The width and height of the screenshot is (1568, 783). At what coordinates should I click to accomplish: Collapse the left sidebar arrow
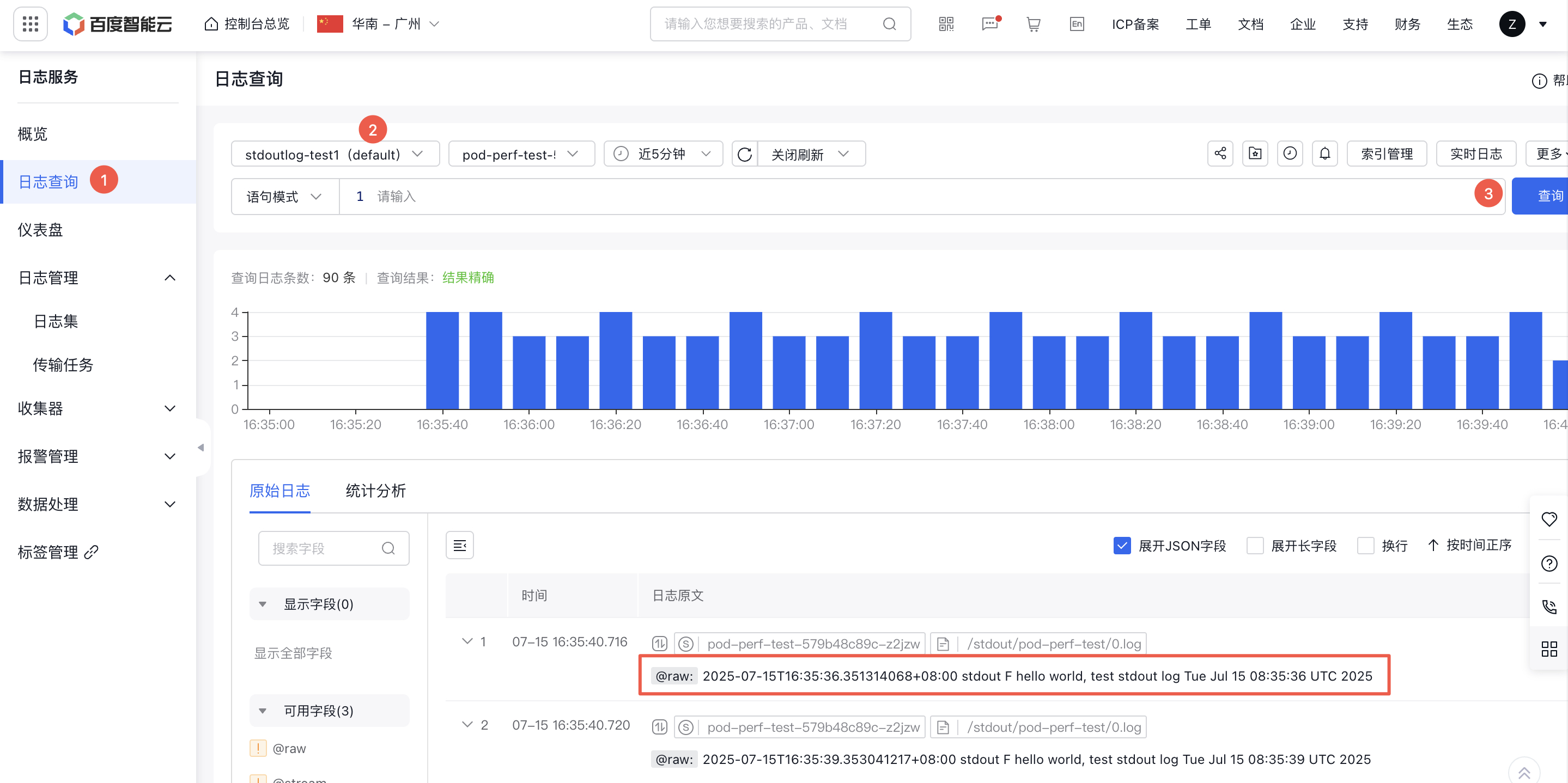coord(201,448)
